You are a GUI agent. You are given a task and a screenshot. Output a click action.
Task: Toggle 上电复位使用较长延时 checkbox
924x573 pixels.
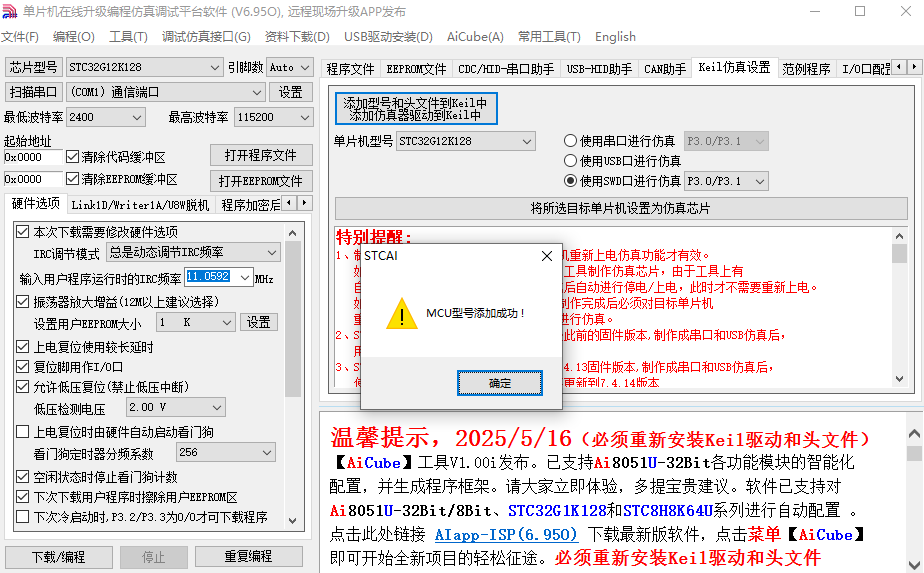[x=22, y=347]
